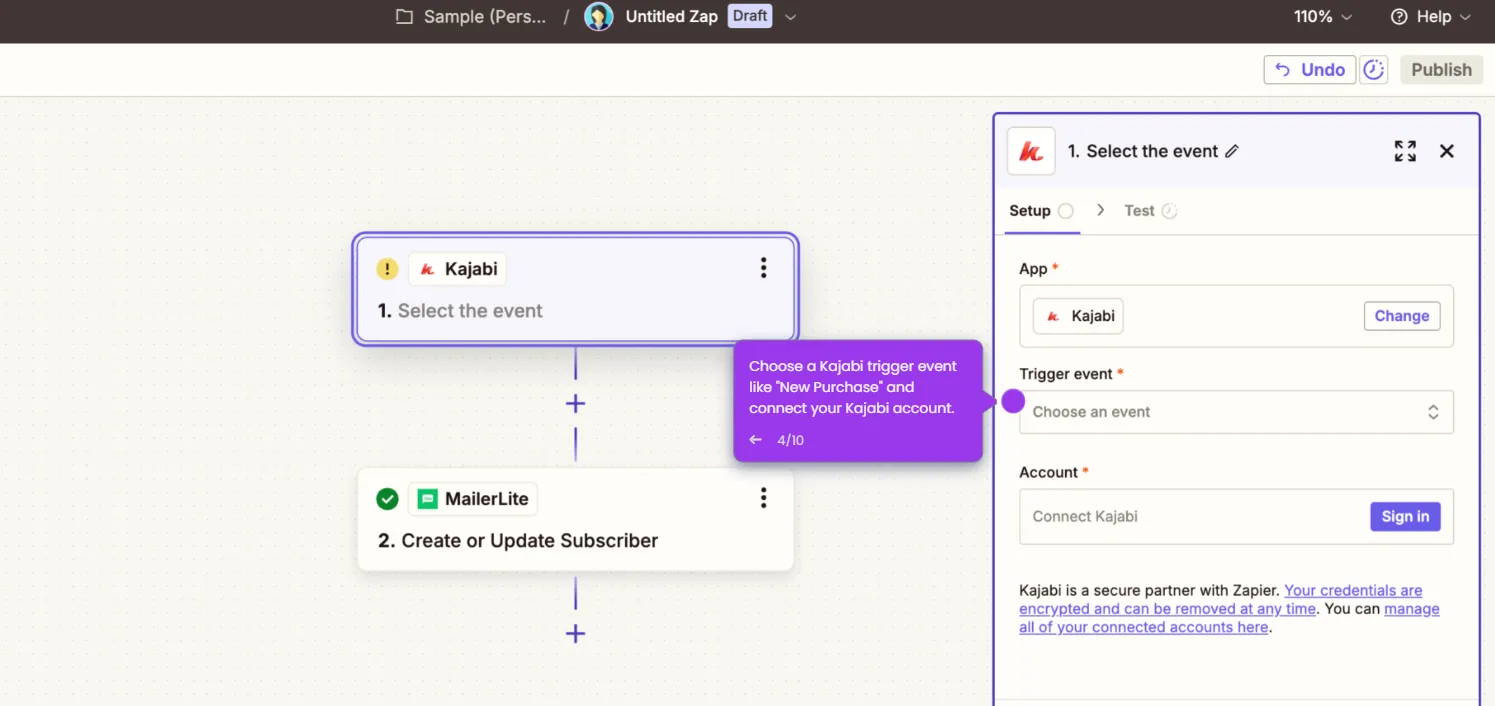The width and height of the screenshot is (1495, 706).
Task: Click the green check icon on MailerLite step
Action: pos(387,499)
